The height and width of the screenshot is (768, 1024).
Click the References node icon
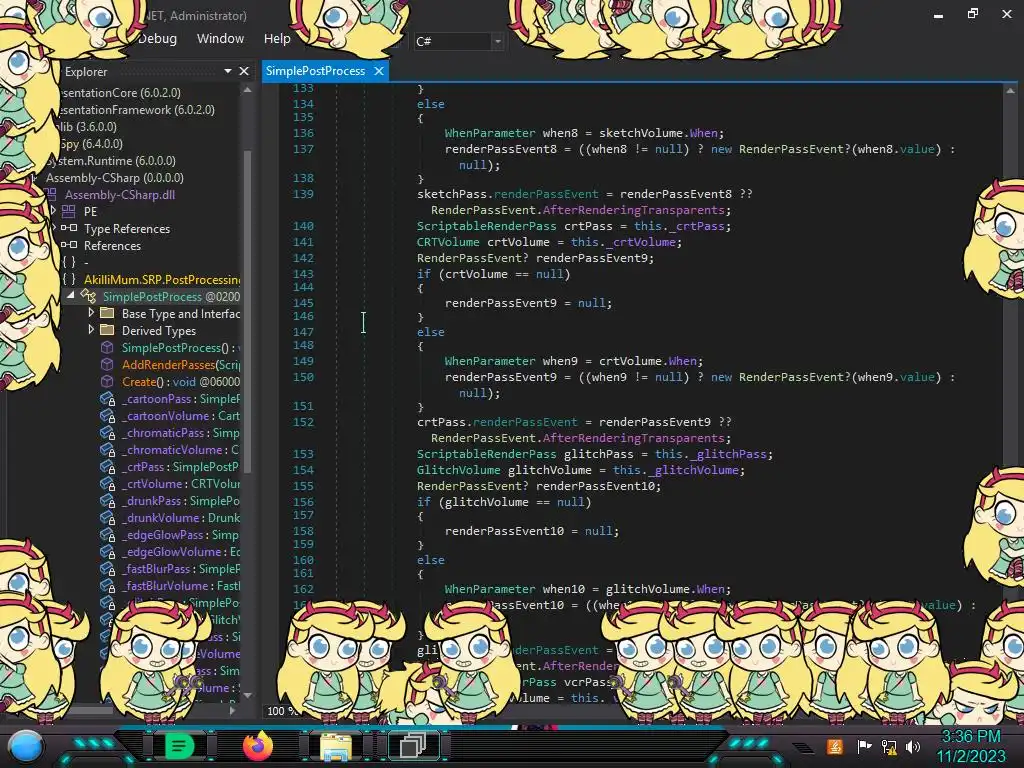point(69,245)
